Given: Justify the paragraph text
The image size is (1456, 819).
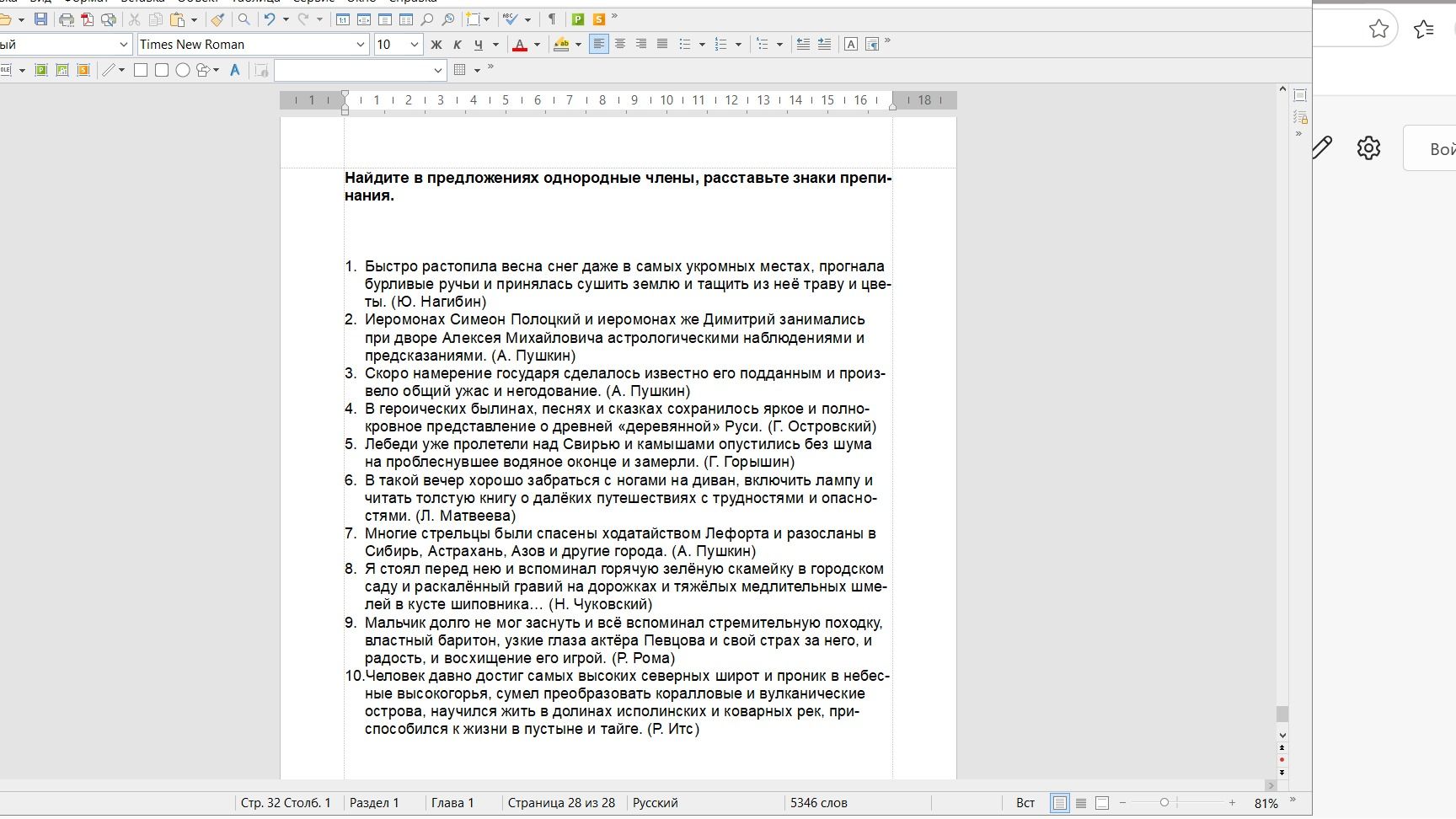Looking at the screenshot, I should (662, 45).
